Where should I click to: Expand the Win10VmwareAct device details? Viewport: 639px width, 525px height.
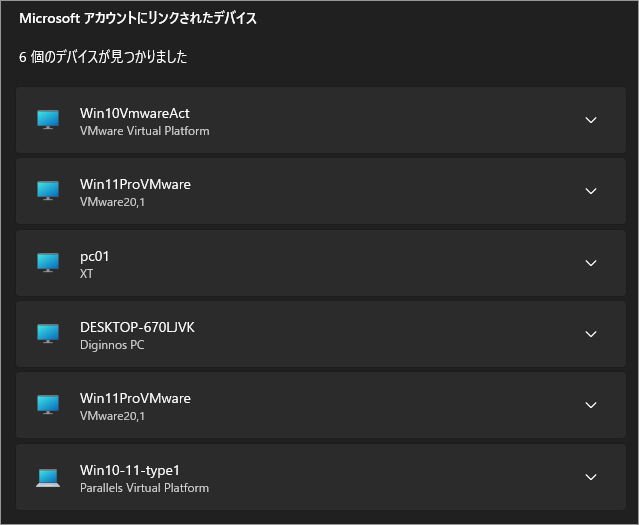coord(590,120)
